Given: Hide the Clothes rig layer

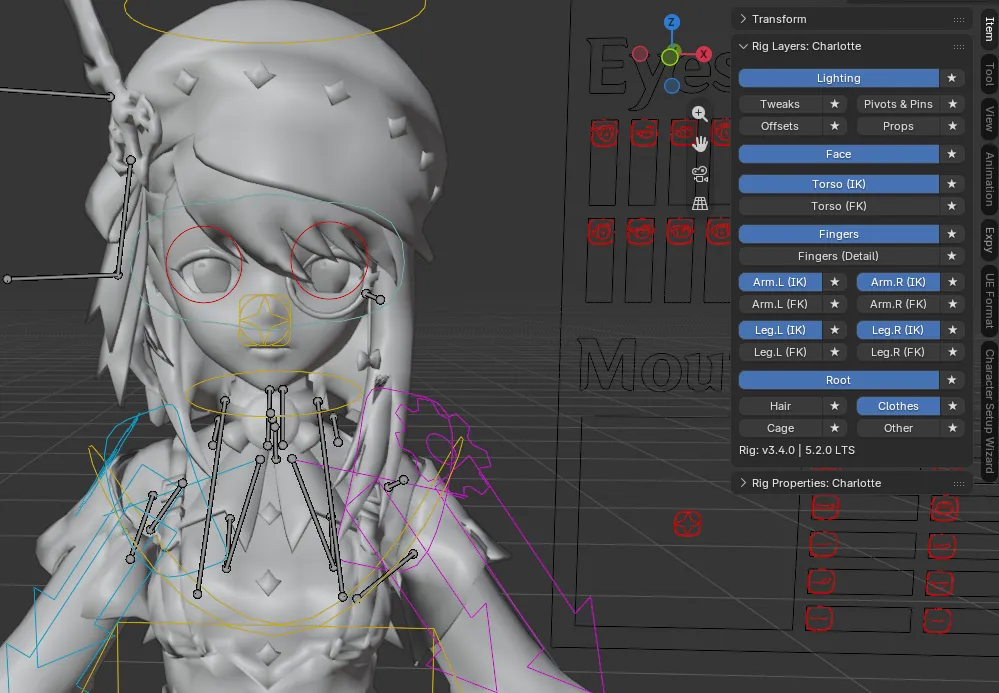Looking at the screenshot, I should pyautogui.click(x=898, y=406).
